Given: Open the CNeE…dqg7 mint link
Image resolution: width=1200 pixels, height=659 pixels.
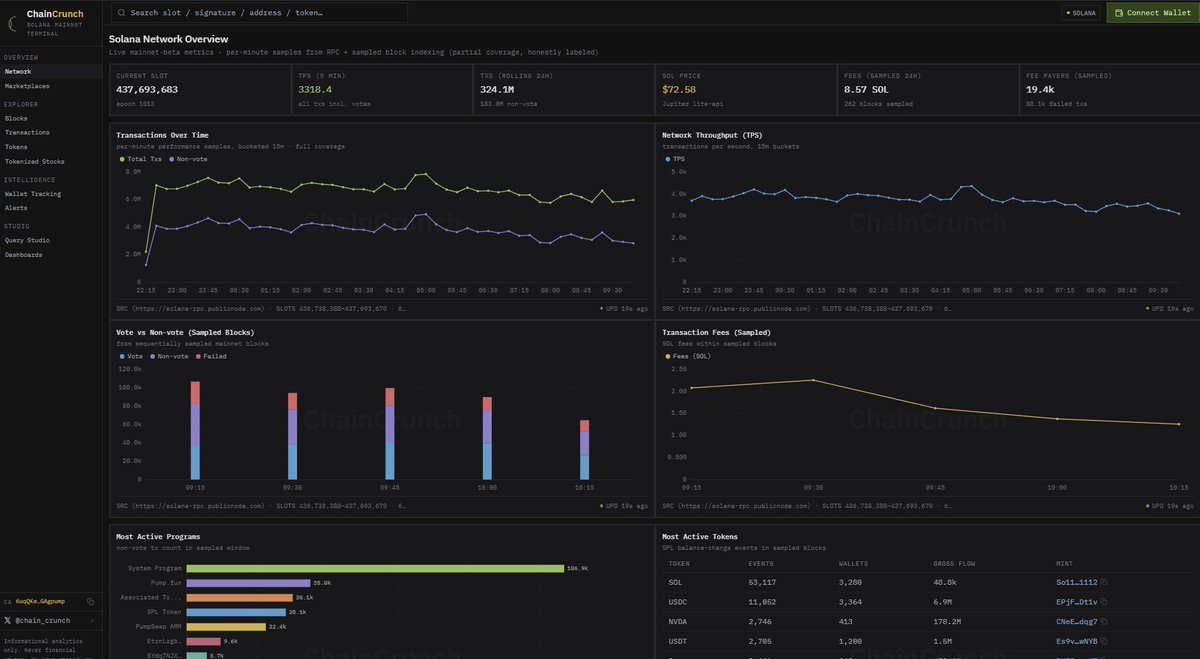Looking at the screenshot, I should 1076,621.
